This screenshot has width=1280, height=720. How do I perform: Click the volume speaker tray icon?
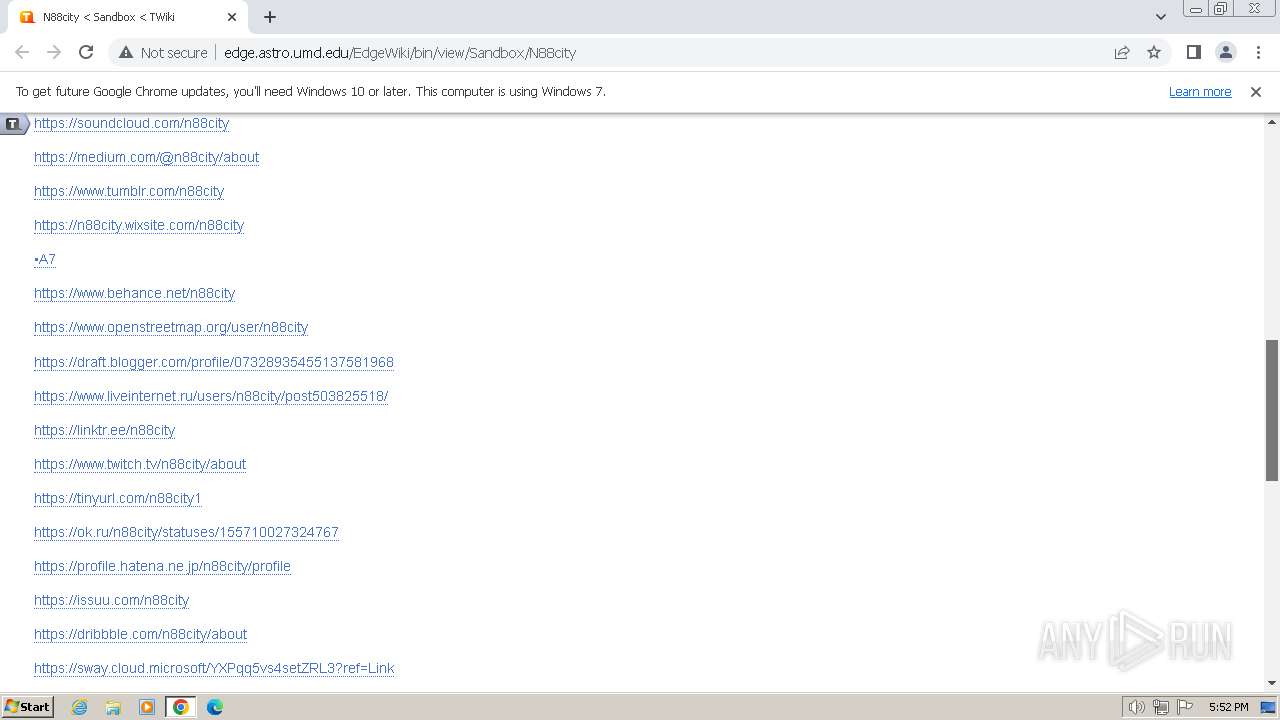coord(1137,707)
